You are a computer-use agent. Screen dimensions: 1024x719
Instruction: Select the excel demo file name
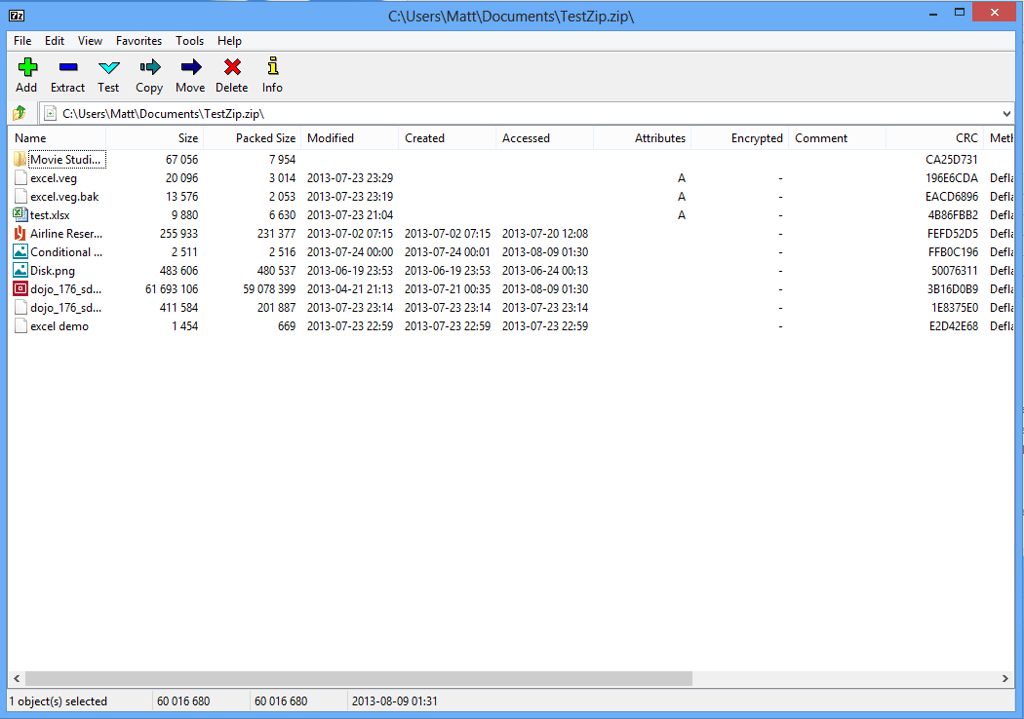click(x=59, y=326)
